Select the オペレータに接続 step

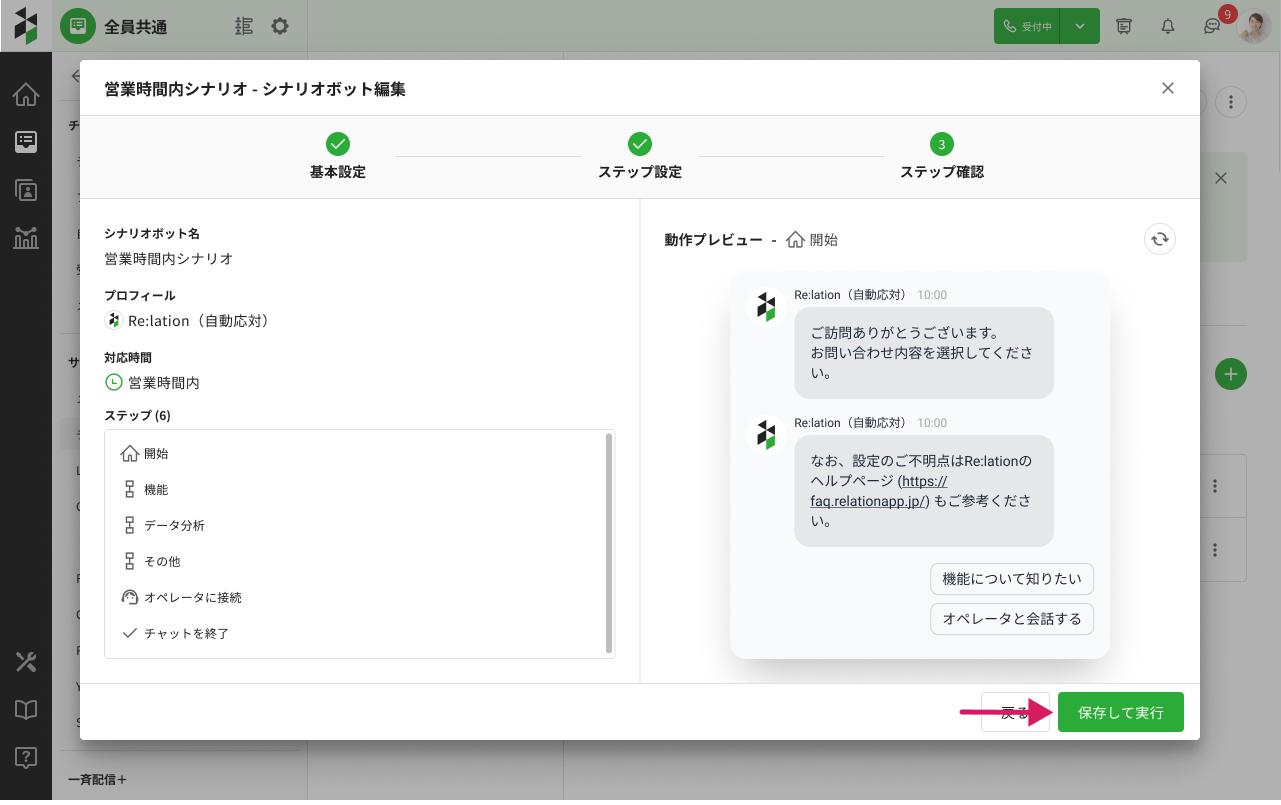point(192,598)
